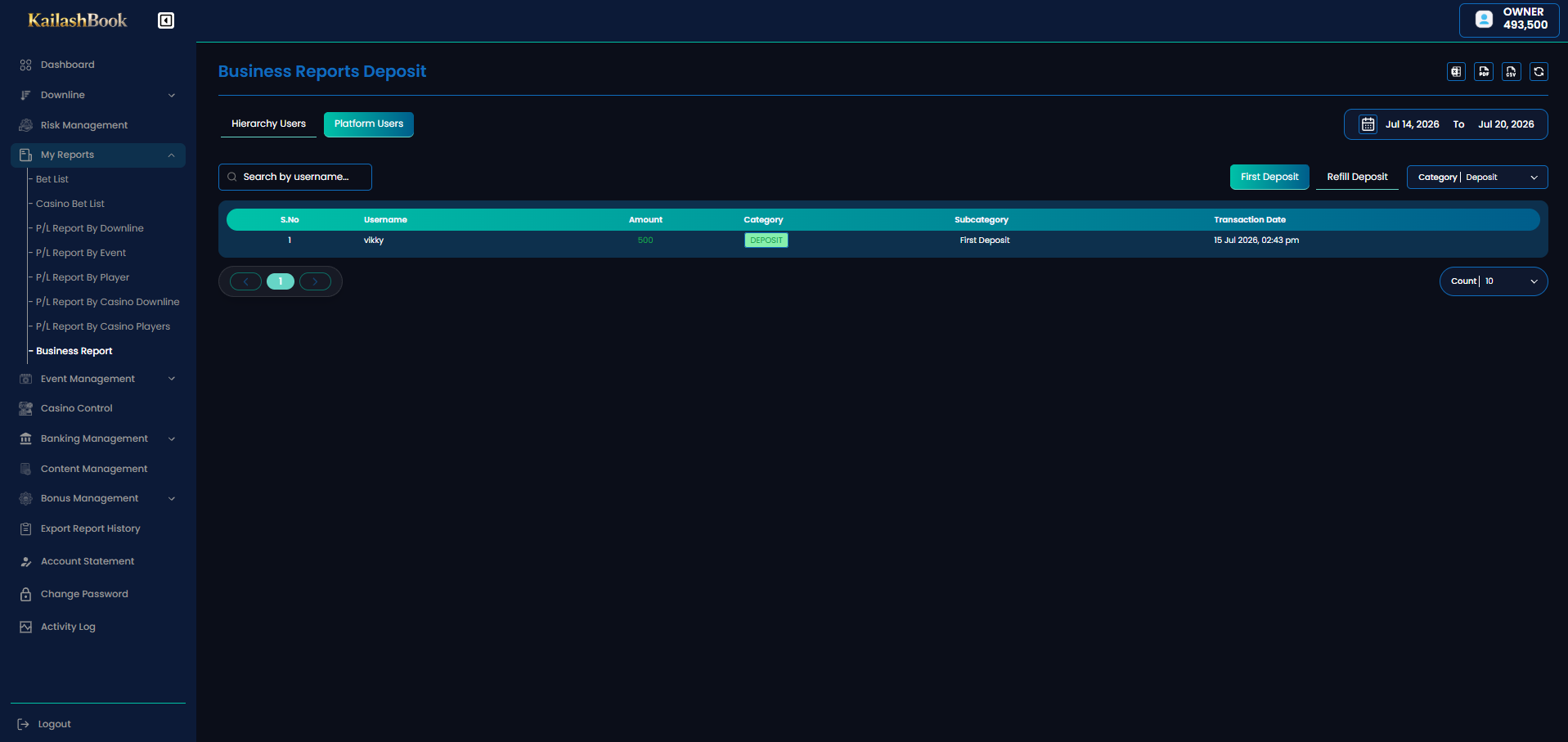The width and height of the screenshot is (1568, 742).
Task: Click the Activity Log icon
Action: point(25,627)
